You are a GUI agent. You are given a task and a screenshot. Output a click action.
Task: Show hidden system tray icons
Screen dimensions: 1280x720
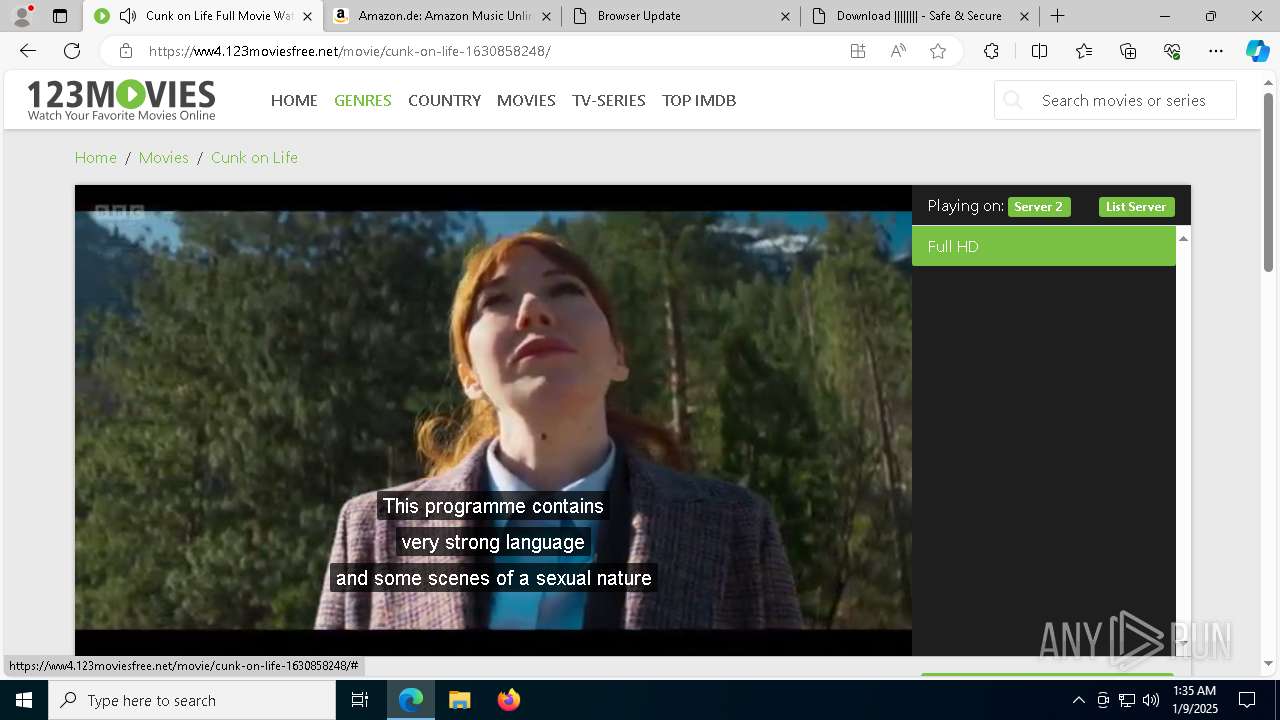[x=1078, y=700]
